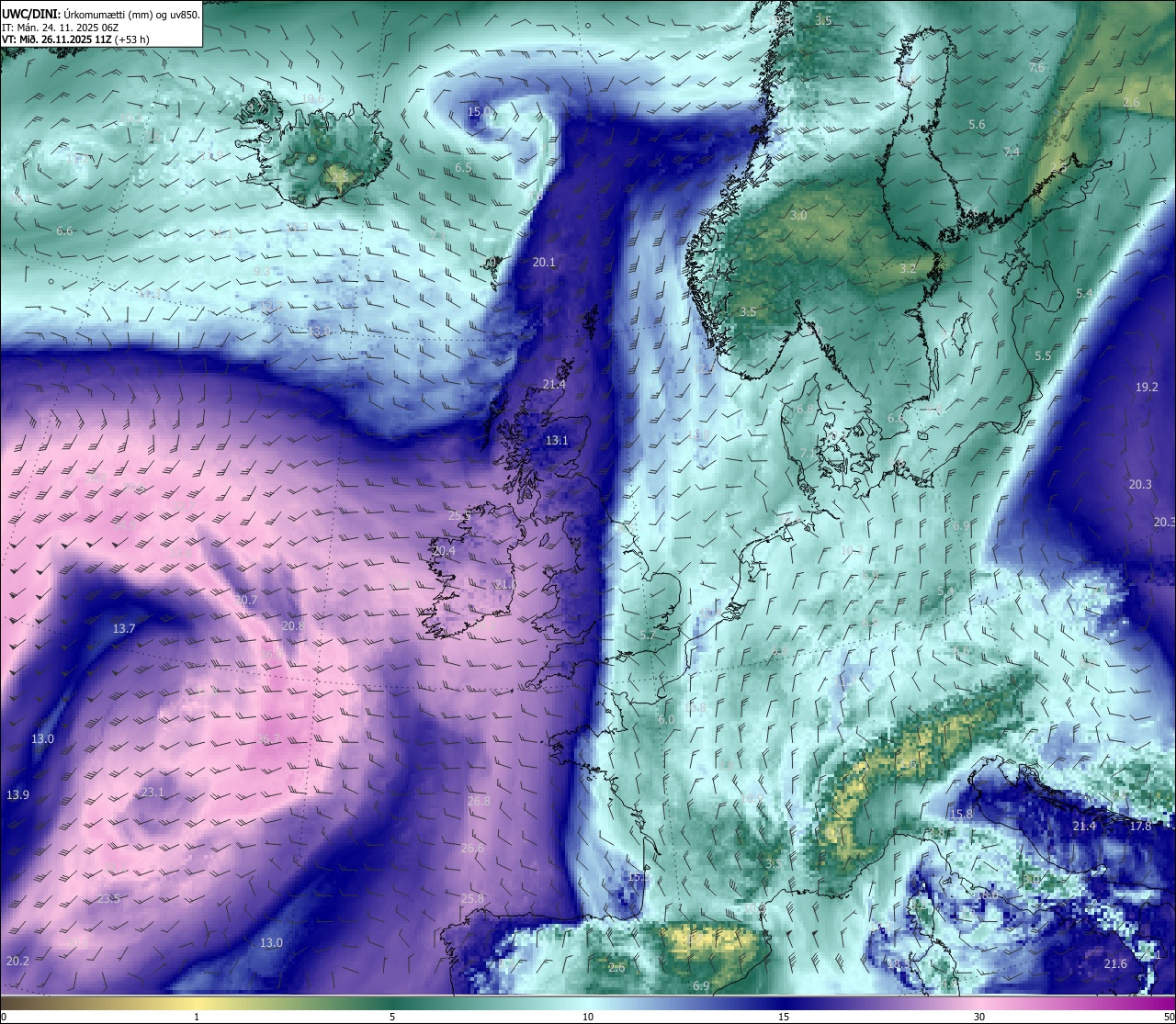Click the 6.6 value southwest of Iceland
Image resolution: width=1176 pixels, height=1024 pixels.
click(64, 231)
